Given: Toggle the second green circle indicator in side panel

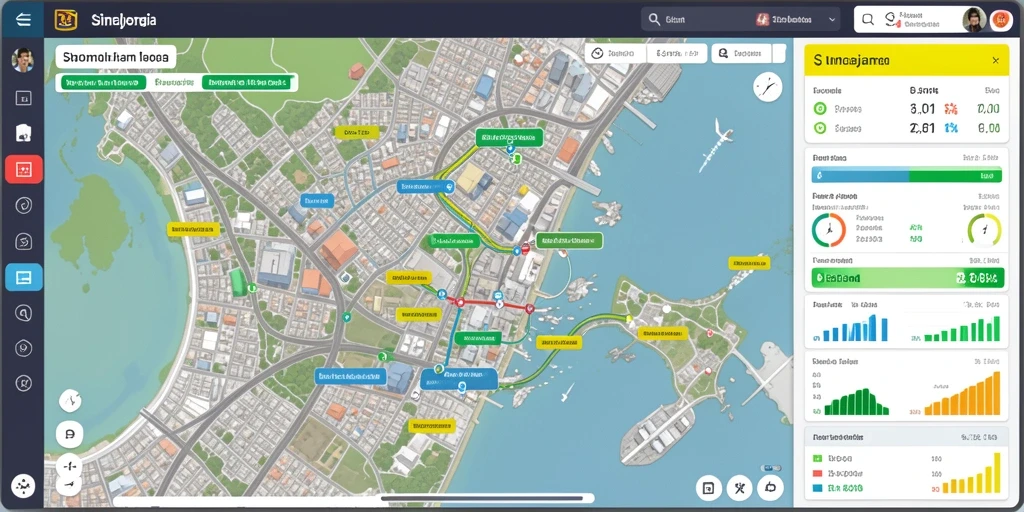Looking at the screenshot, I should [820, 129].
